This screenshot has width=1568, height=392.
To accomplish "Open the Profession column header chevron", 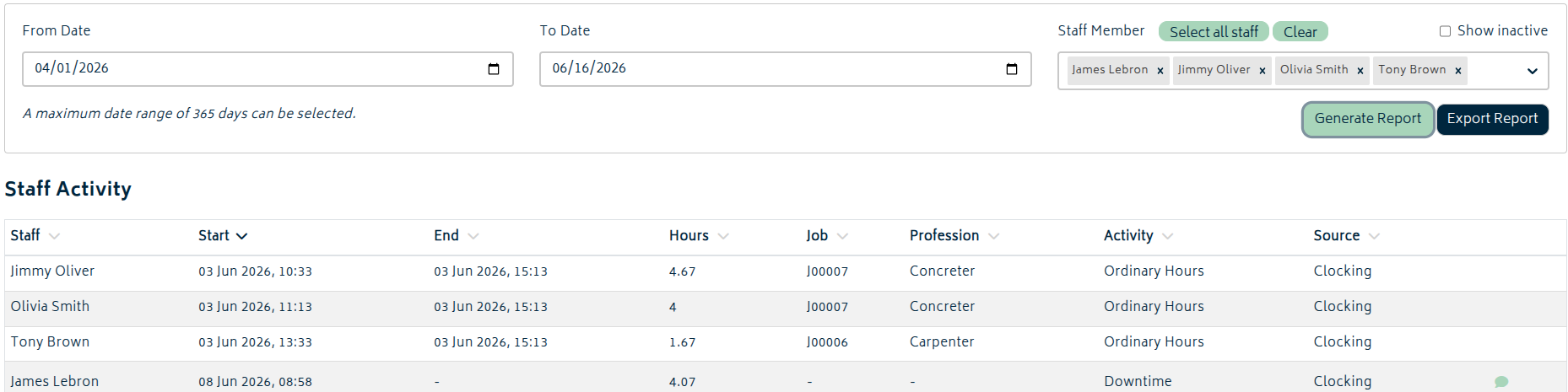I will coord(993,236).
